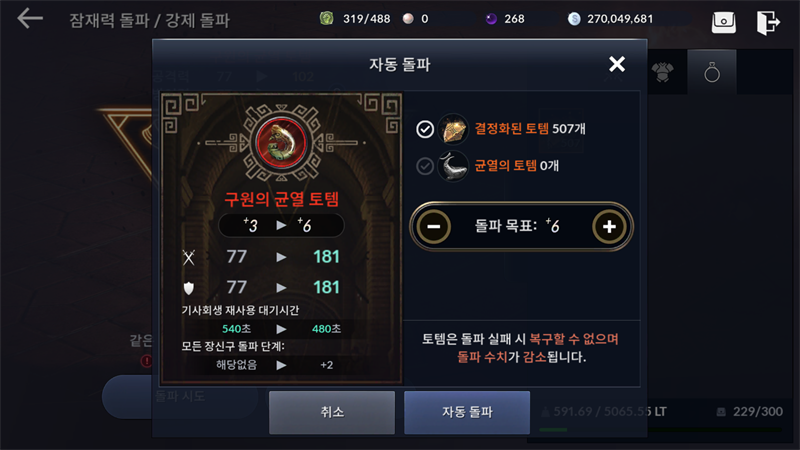The image size is (800, 450).
Task: Click the crystallized totem material icon
Action: tap(453, 129)
